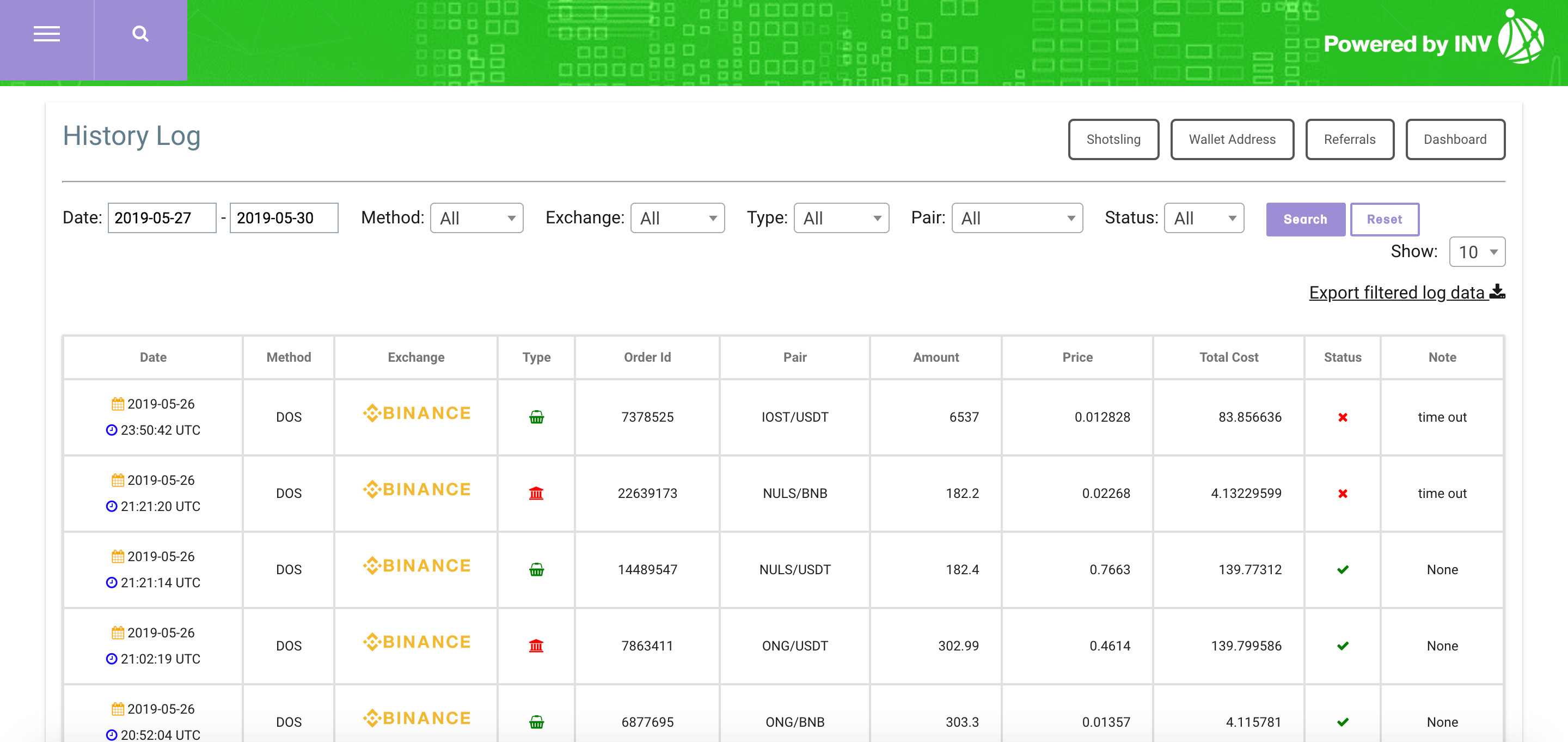Click green checkmark for NULS/USDT row
This screenshot has width=1568, height=742.
1343,570
